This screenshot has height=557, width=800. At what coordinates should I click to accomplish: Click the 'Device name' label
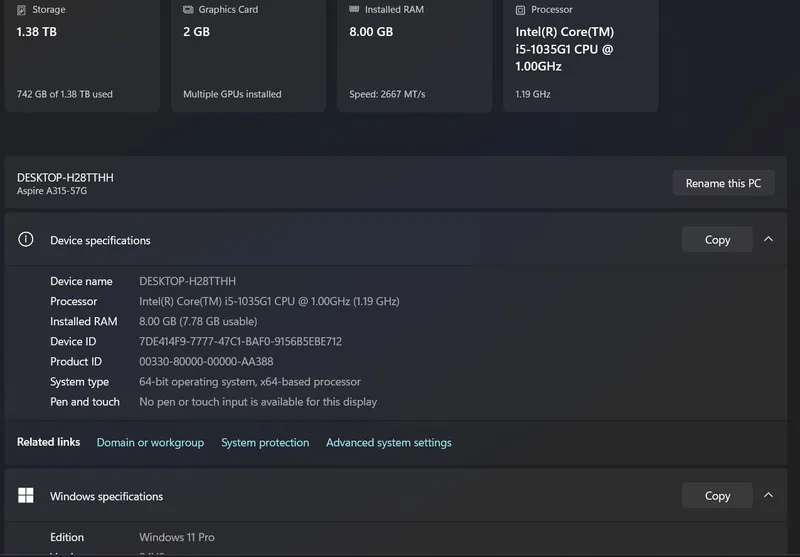[x=81, y=282]
